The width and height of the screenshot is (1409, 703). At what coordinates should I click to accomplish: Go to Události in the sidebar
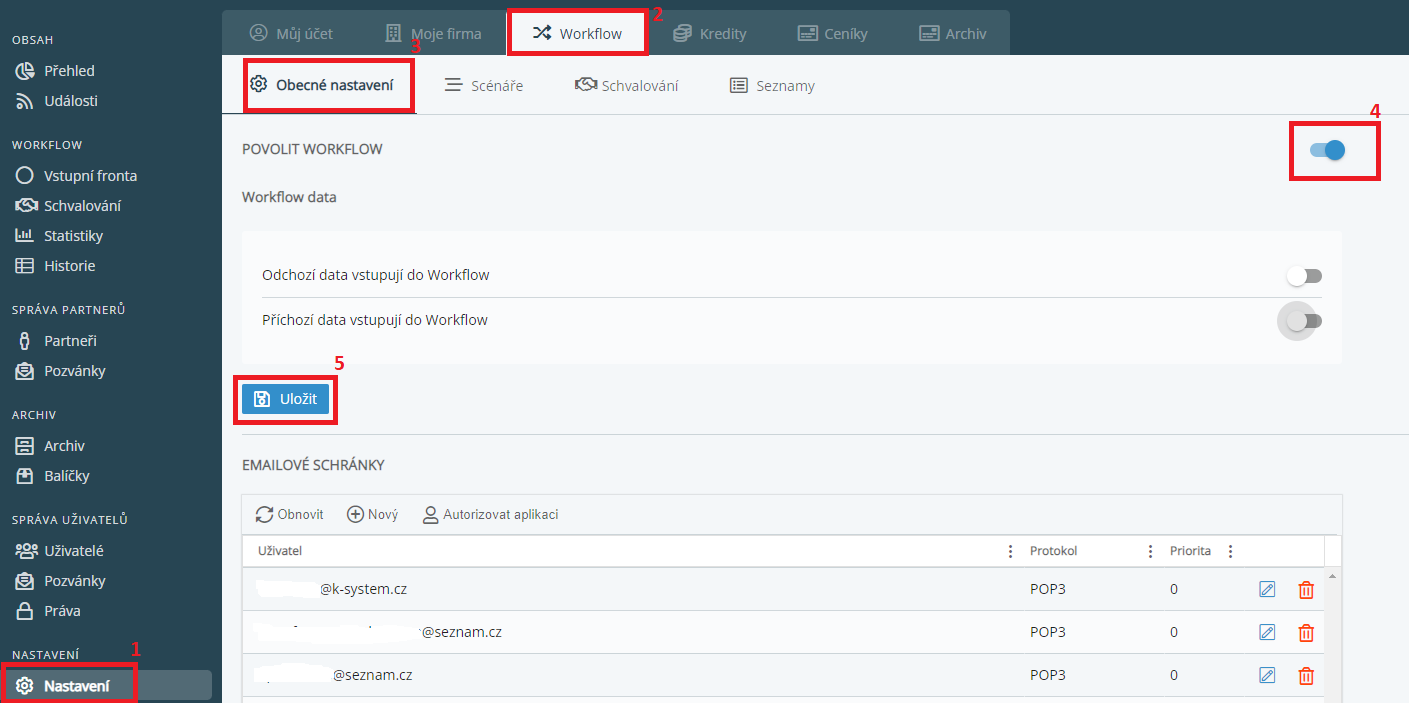pyautogui.click(x=70, y=101)
